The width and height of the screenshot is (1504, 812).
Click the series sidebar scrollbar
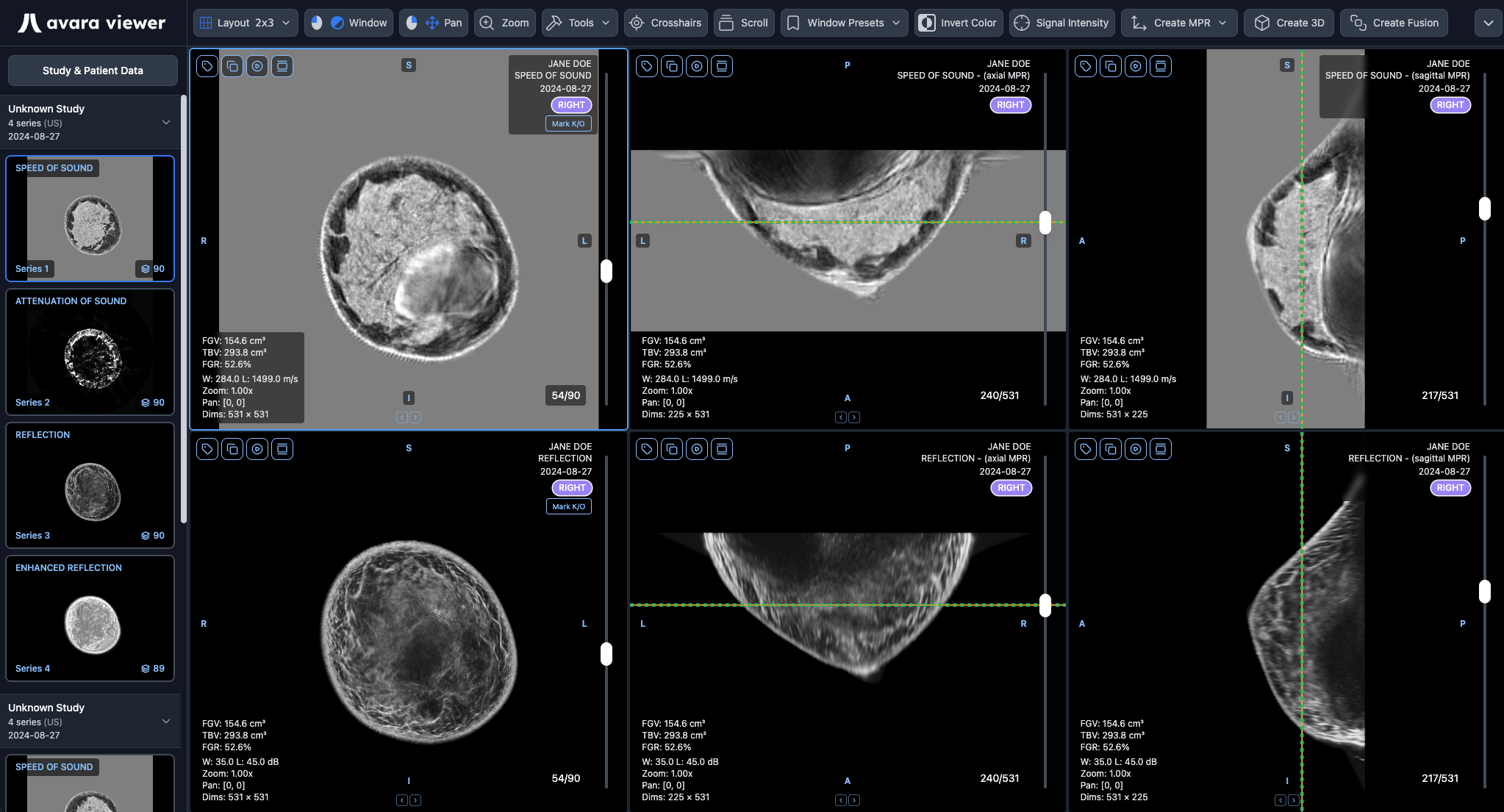[184, 309]
